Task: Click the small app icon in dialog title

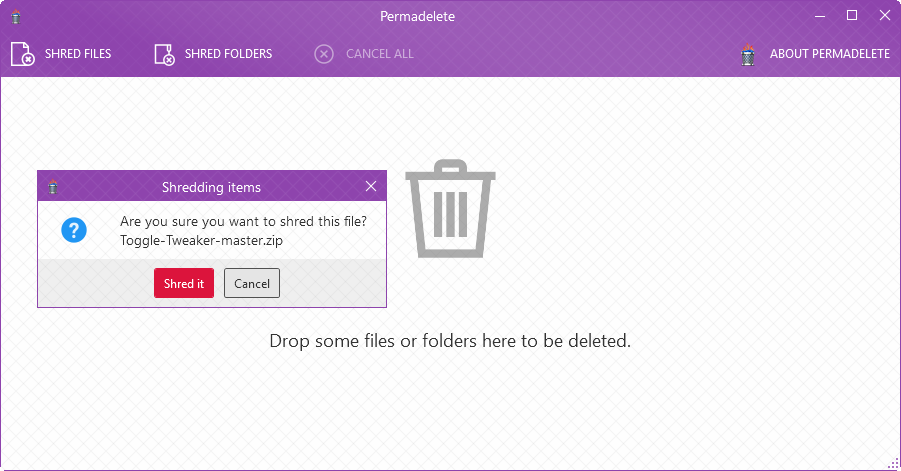Action: point(53,186)
